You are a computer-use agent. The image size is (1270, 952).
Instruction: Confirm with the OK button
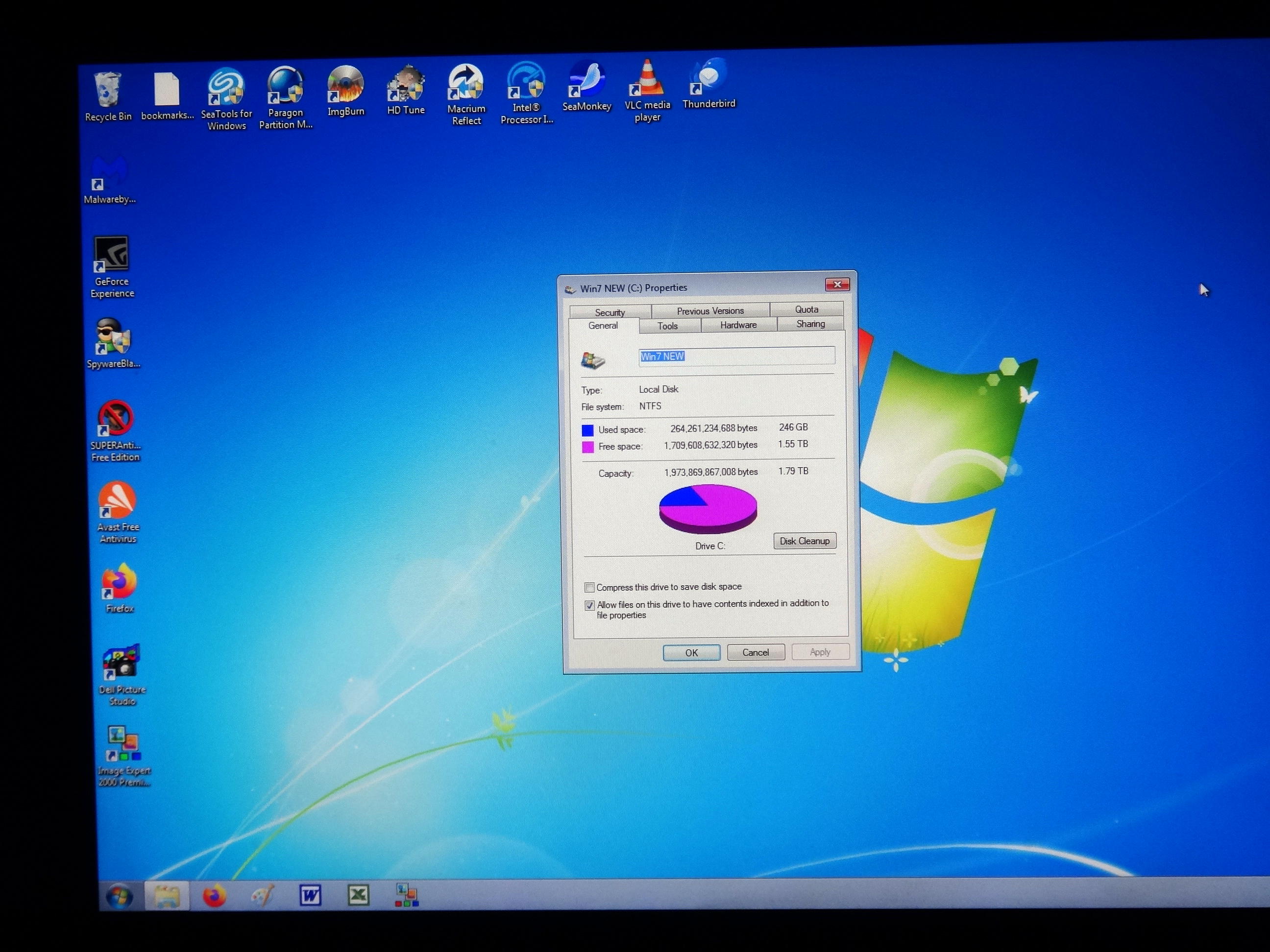tap(691, 652)
